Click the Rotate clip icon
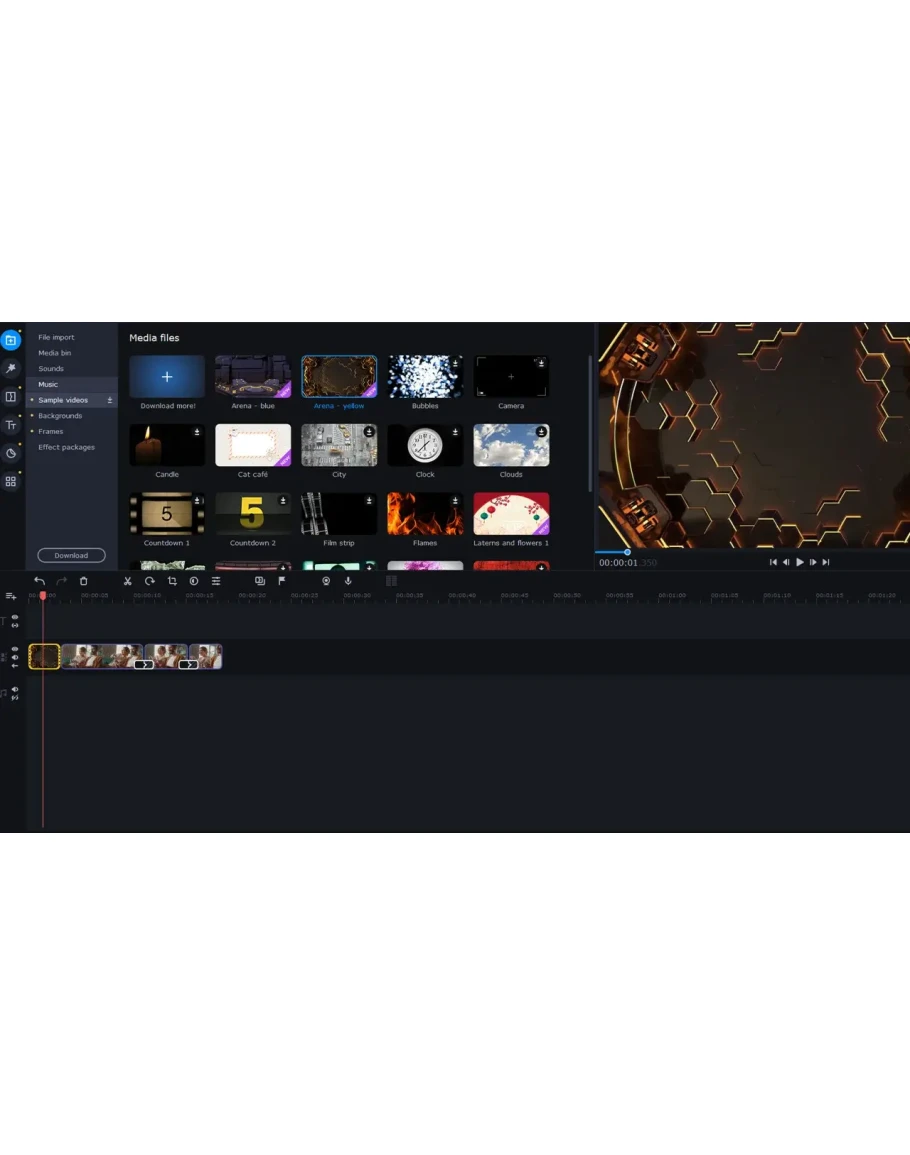Screen dimensions: 910x1155 coord(150,581)
